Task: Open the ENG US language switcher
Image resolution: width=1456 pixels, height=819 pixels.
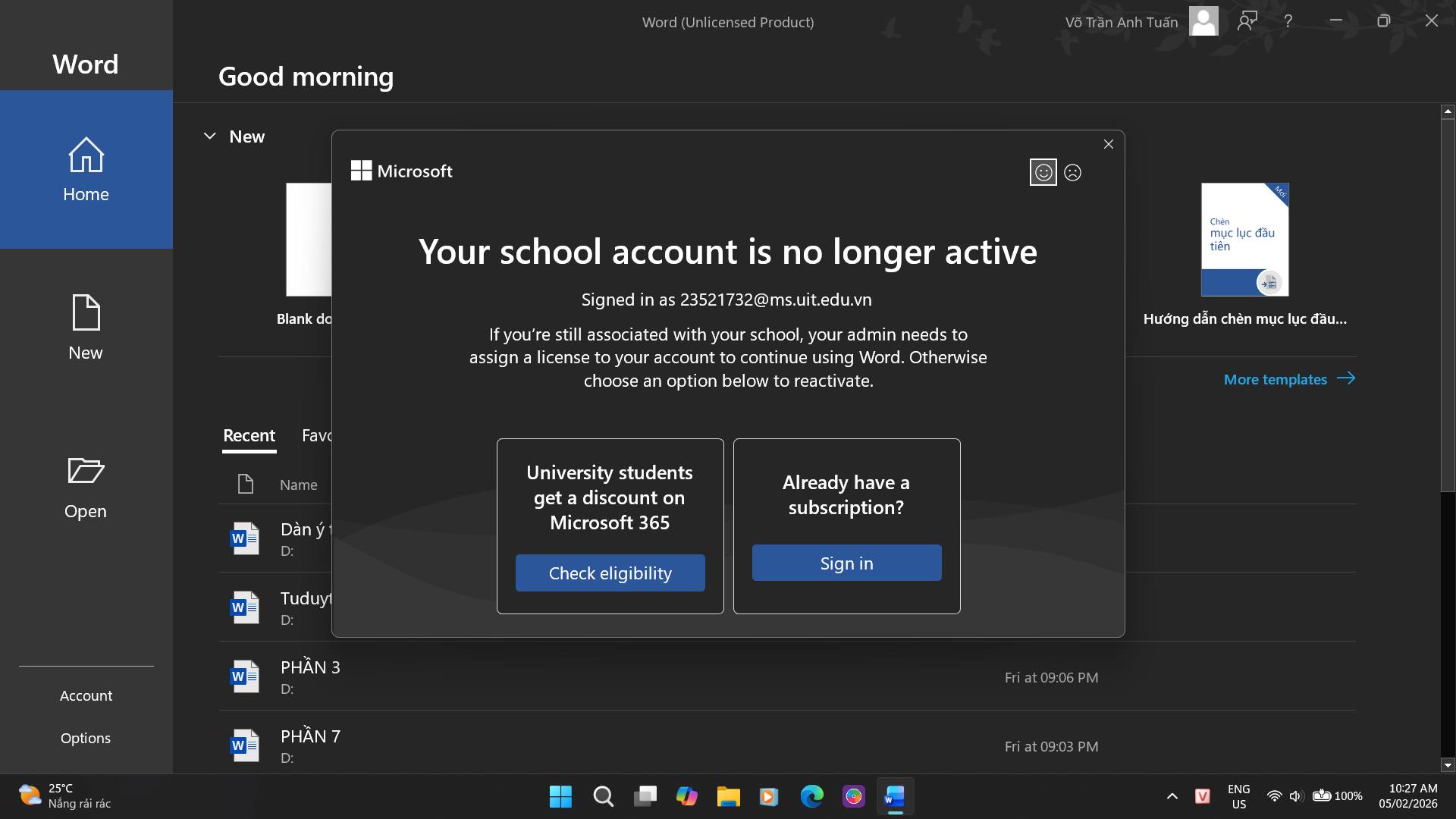Action: pyautogui.click(x=1238, y=796)
